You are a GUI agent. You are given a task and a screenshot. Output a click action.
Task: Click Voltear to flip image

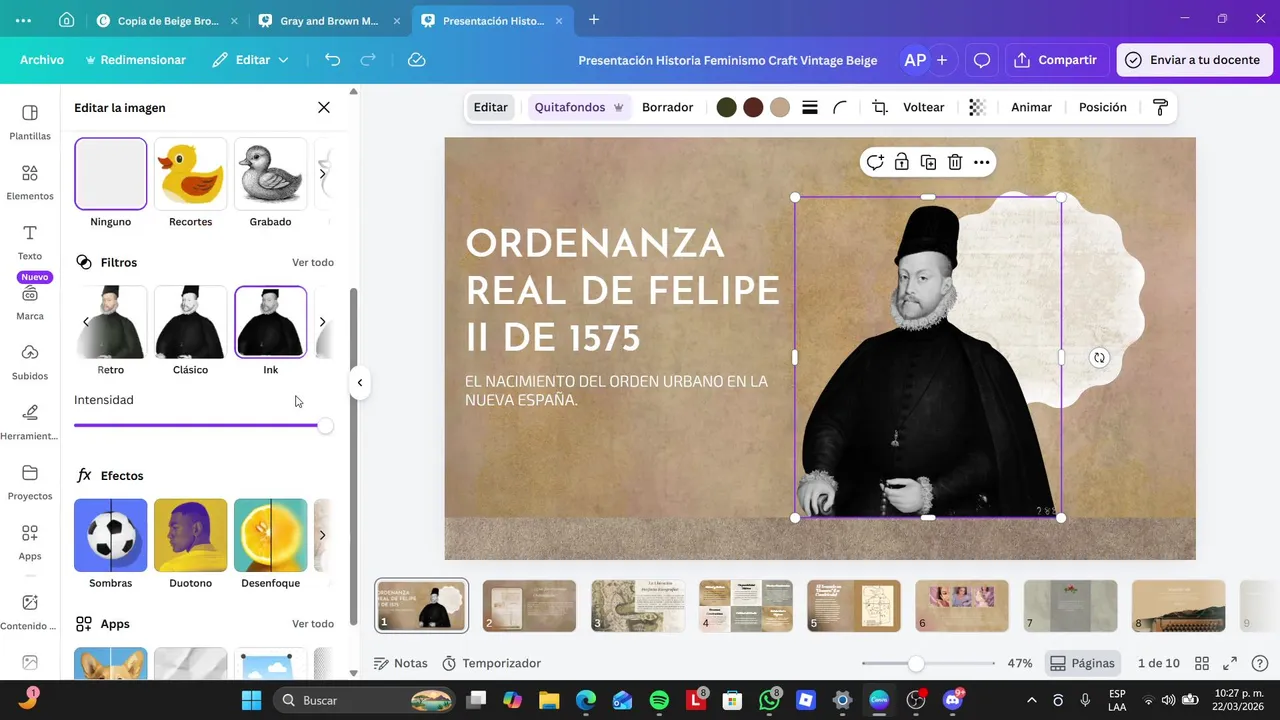pos(923,107)
